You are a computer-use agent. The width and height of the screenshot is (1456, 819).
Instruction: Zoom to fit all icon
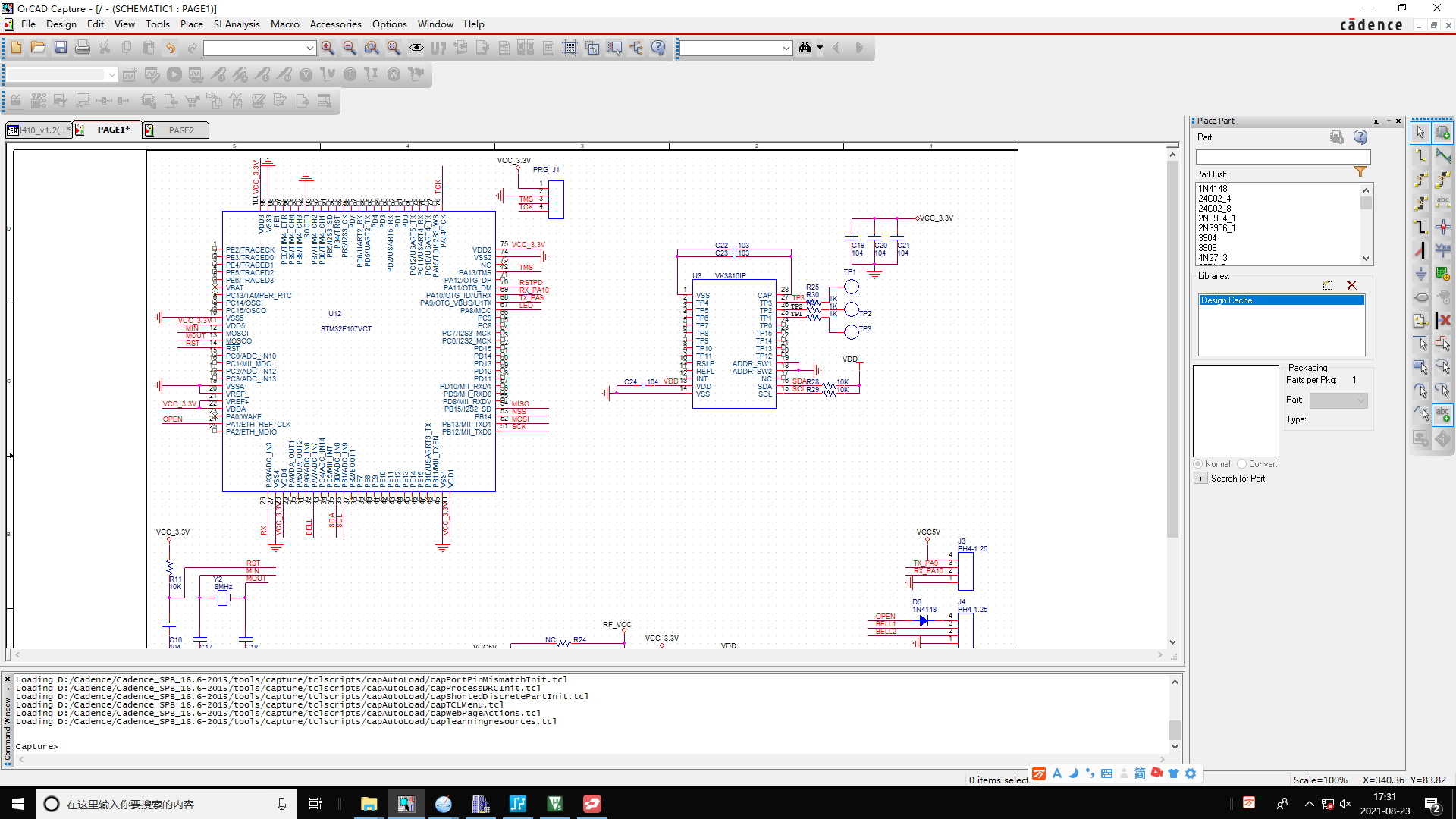coord(394,48)
